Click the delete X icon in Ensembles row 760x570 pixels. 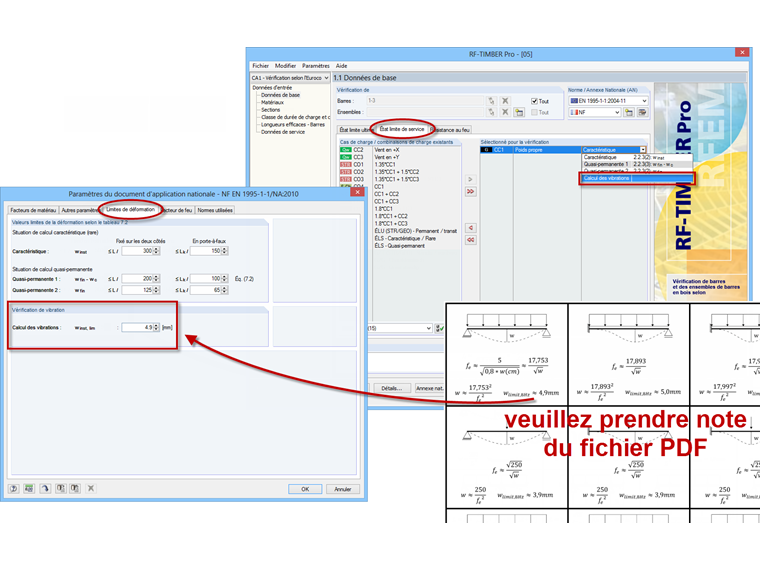tap(505, 112)
